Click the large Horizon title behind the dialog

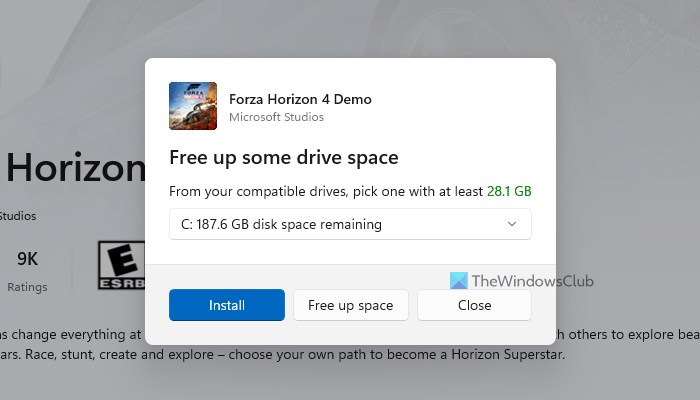tap(75, 169)
